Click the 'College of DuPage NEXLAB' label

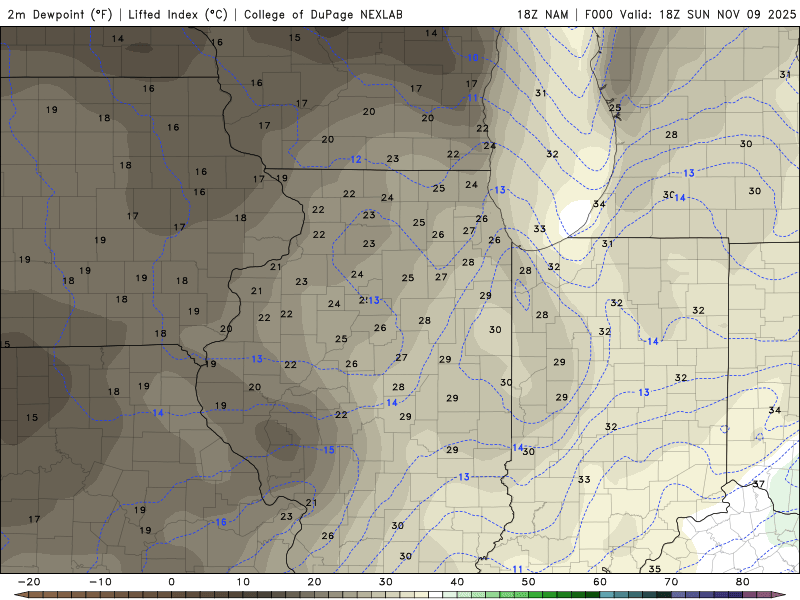(323, 14)
